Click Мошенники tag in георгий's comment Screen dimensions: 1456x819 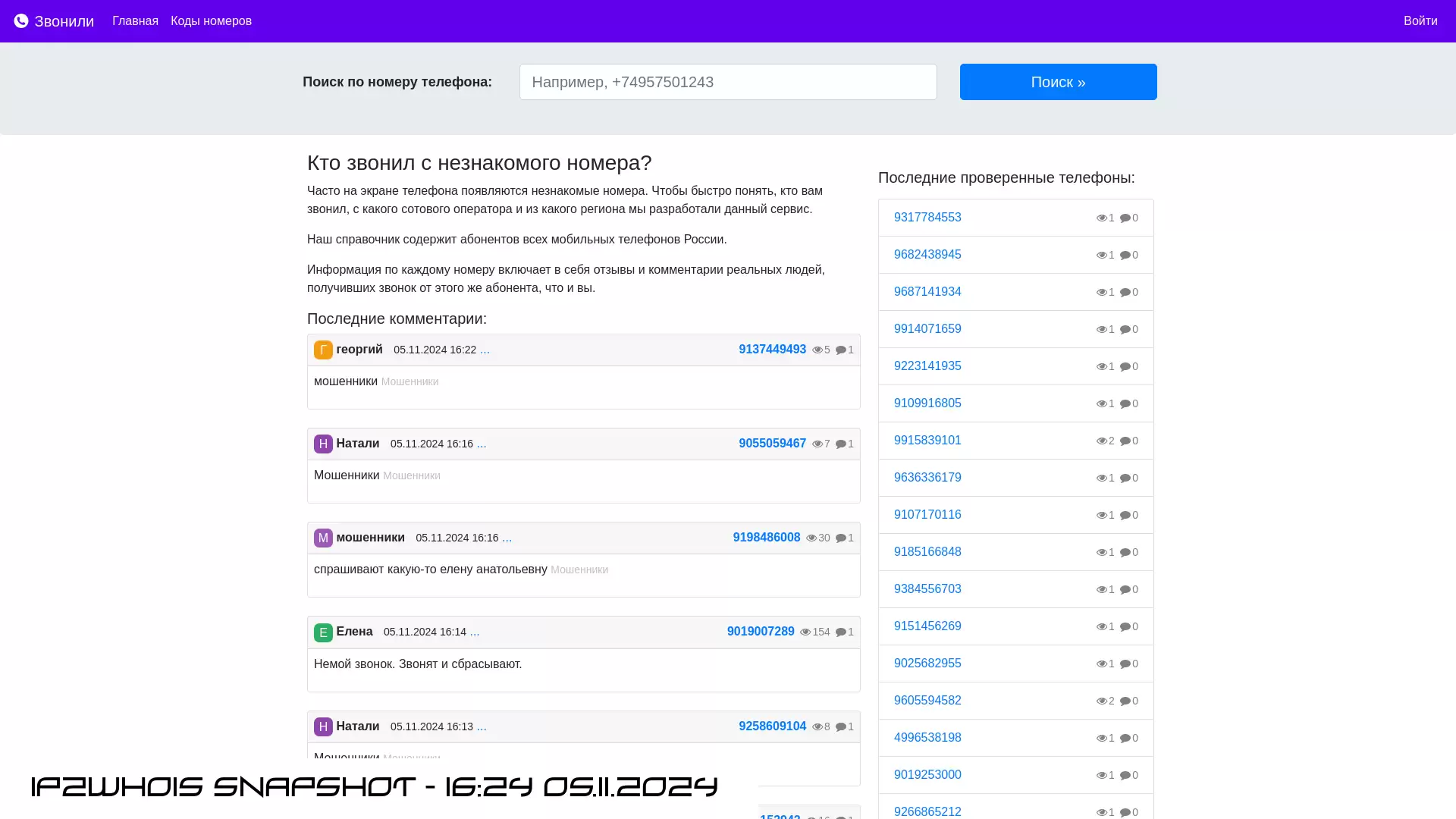(x=409, y=382)
